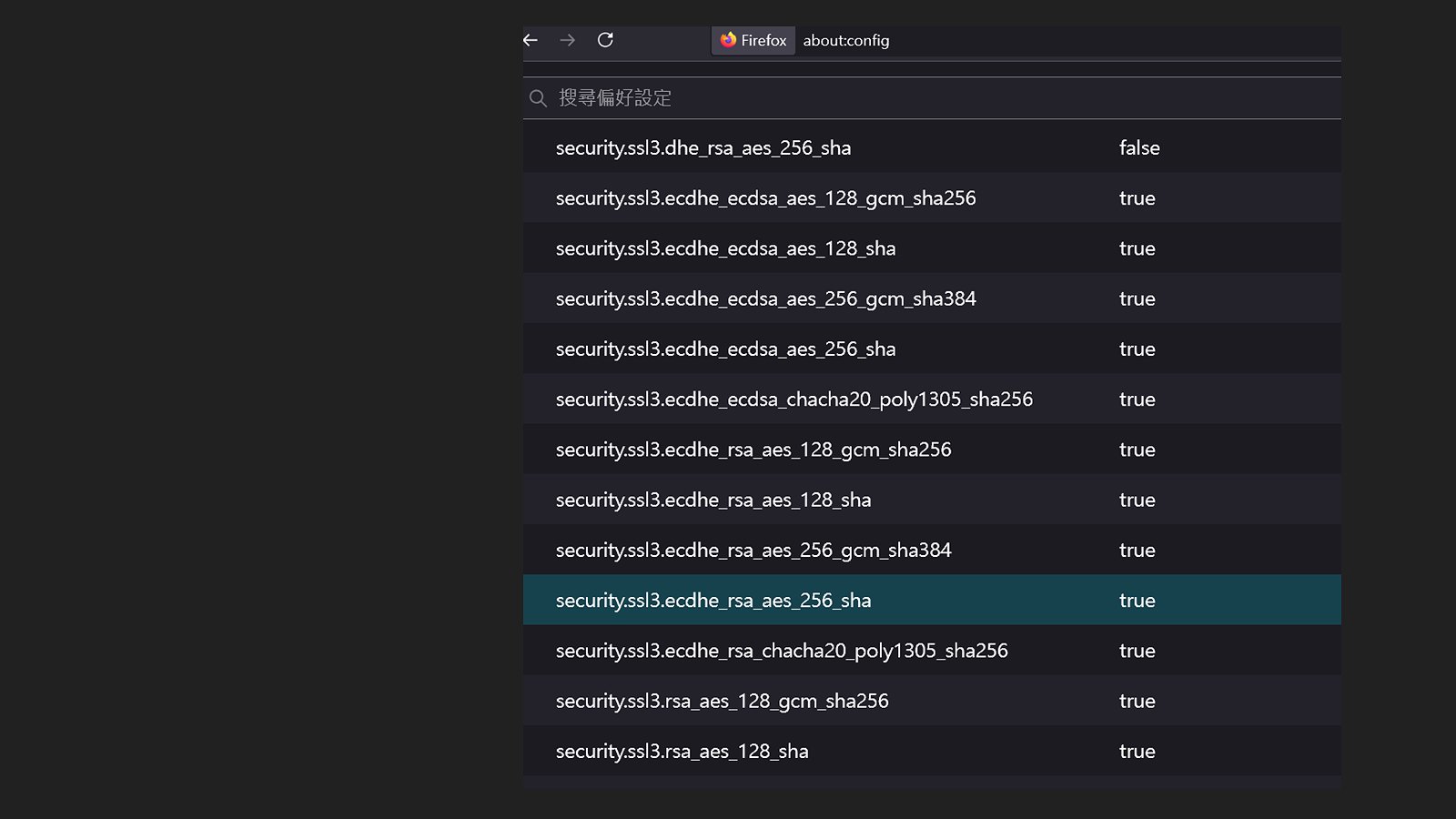Reload the about:config page
This screenshot has width=1456, height=819.
click(605, 40)
